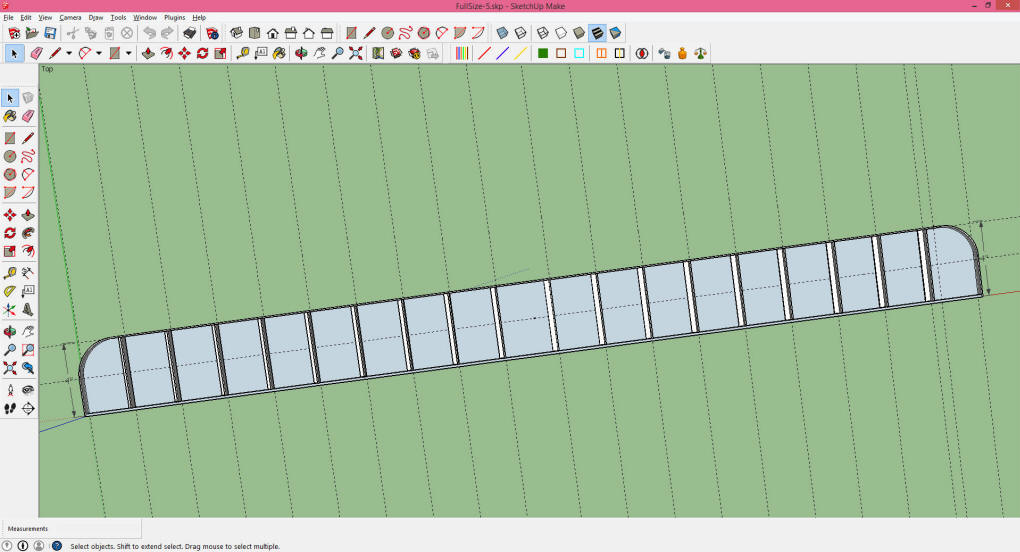The width and height of the screenshot is (1020, 552).
Task: Toggle the X-Ray face style
Action: pos(503,33)
